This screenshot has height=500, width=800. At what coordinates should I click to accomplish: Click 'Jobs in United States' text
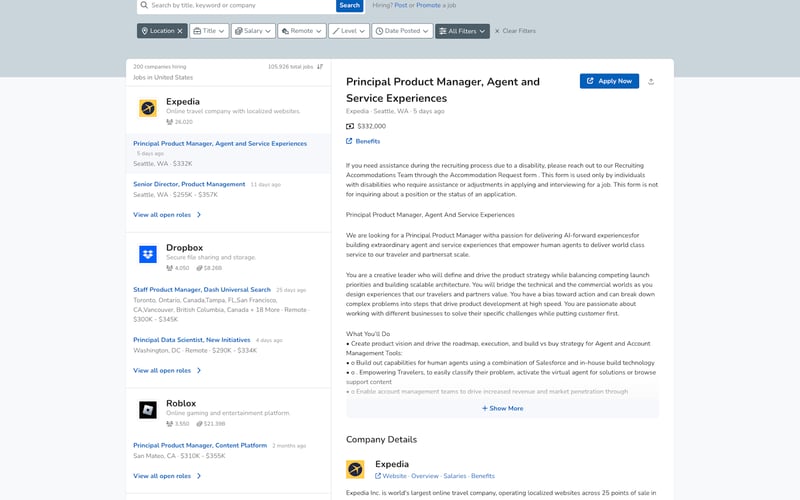(x=163, y=78)
